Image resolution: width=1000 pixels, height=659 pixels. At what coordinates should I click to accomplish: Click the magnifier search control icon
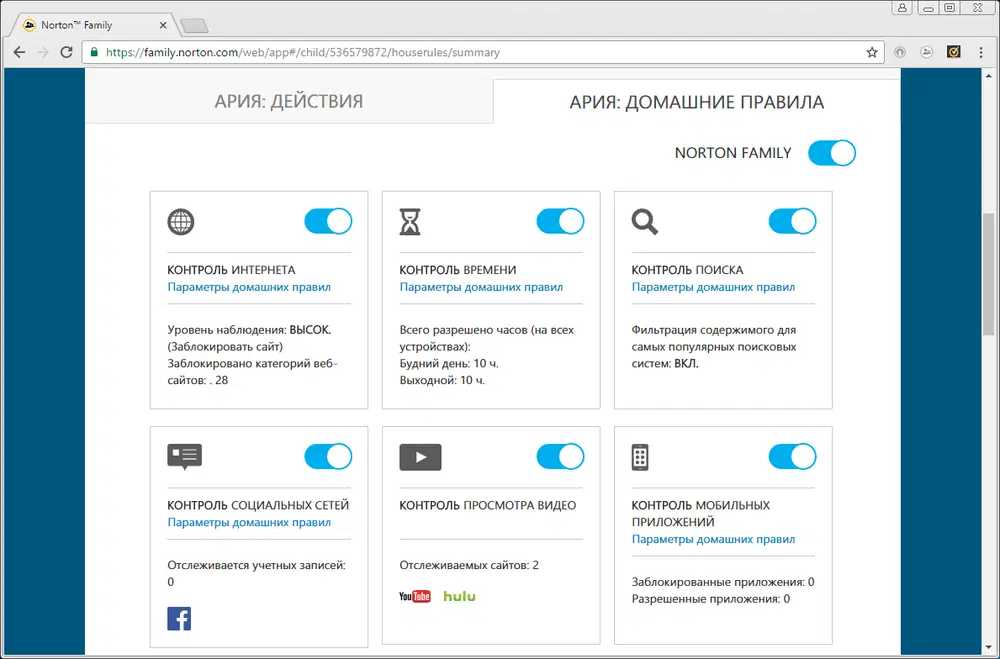644,222
